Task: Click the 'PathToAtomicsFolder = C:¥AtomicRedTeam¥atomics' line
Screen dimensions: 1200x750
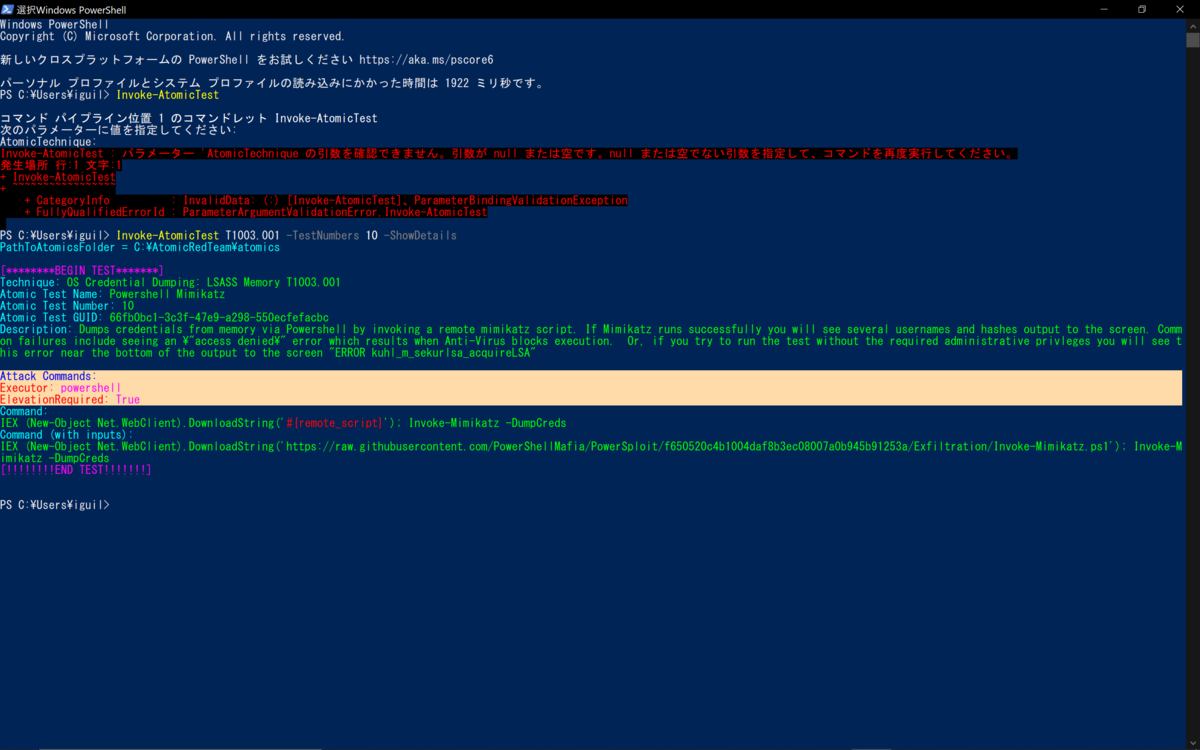Action: 140,247
